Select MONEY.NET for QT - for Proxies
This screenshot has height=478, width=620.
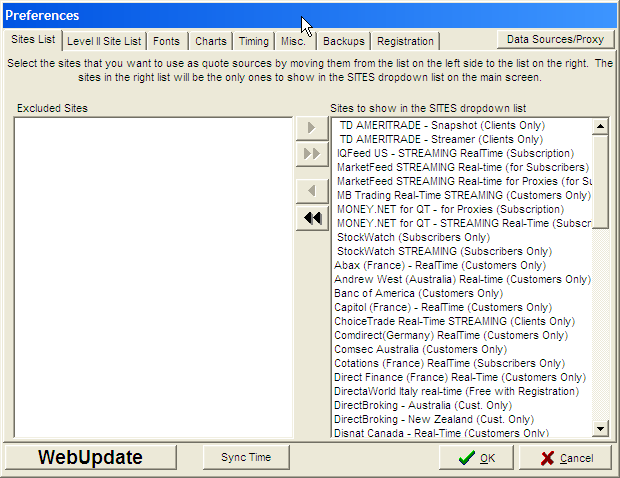[461, 209]
